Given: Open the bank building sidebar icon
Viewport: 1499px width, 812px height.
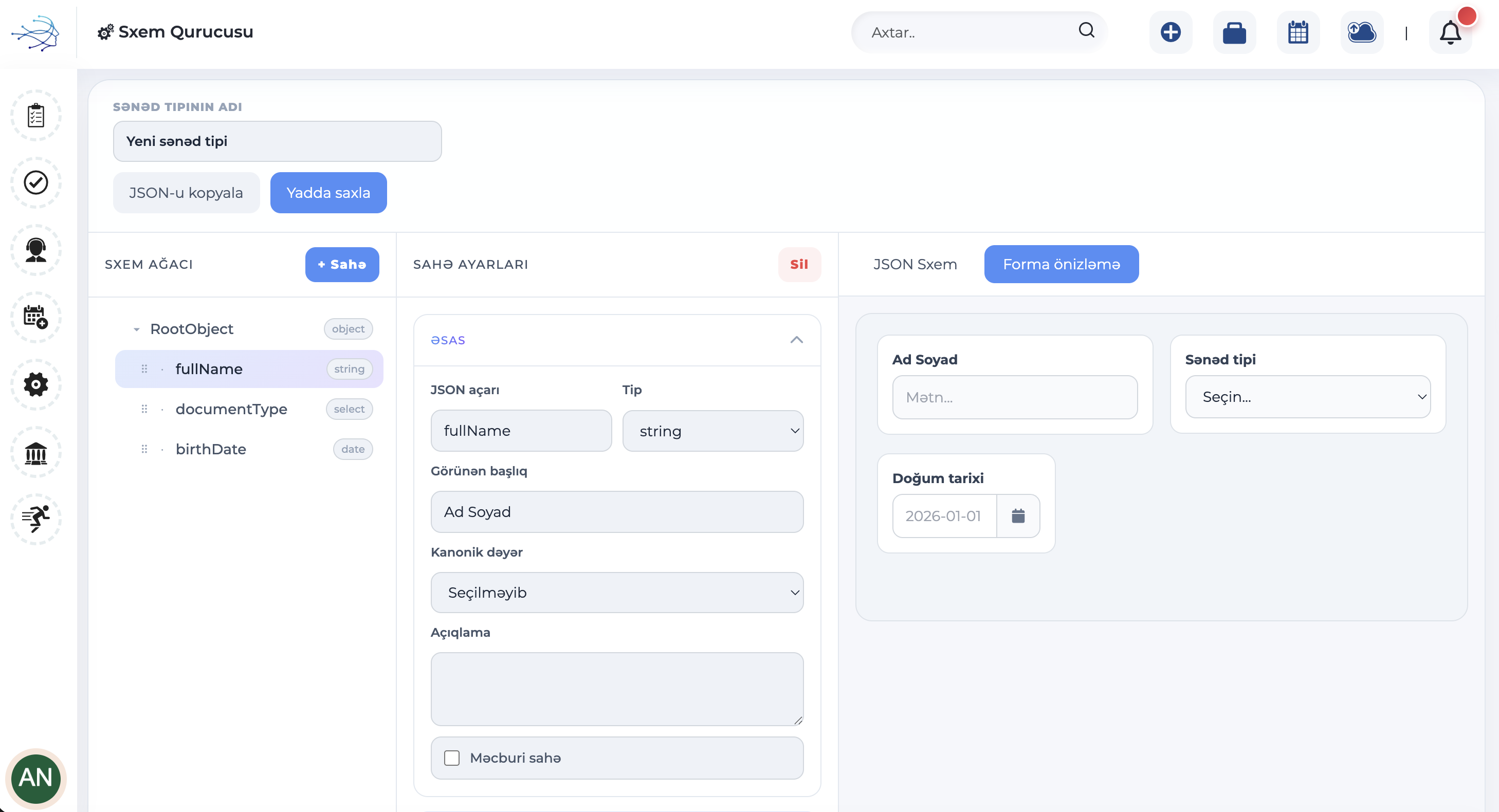Looking at the screenshot, I should pos(36,452).
